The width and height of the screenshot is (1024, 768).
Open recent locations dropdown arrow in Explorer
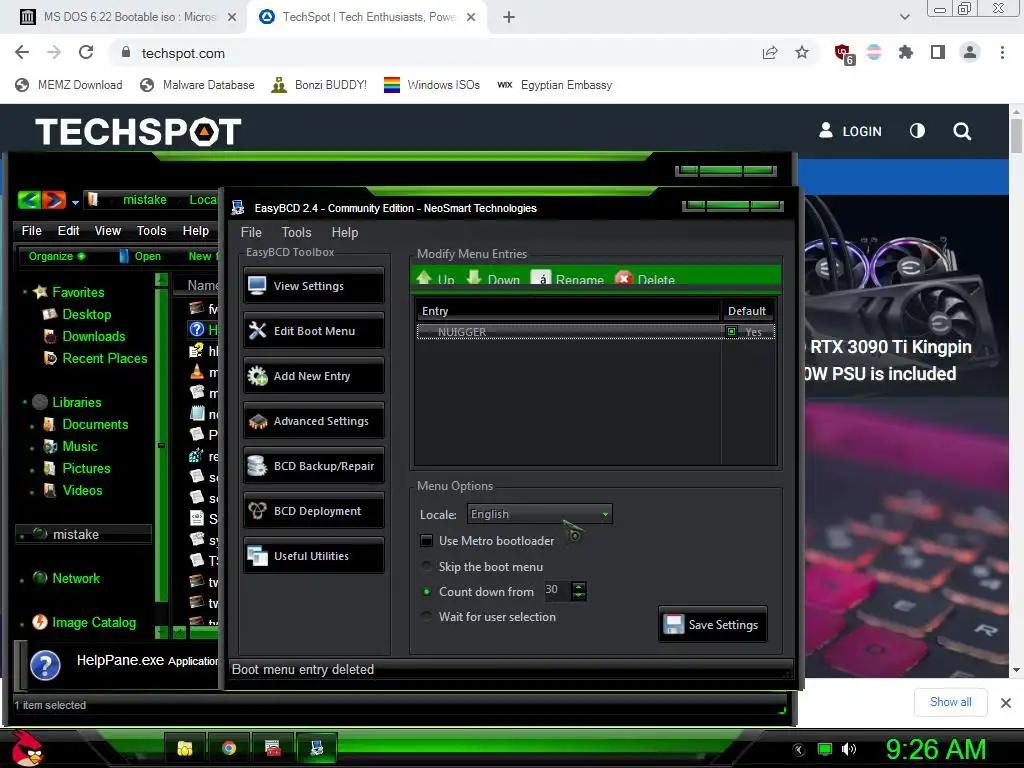tap(75, 202)
